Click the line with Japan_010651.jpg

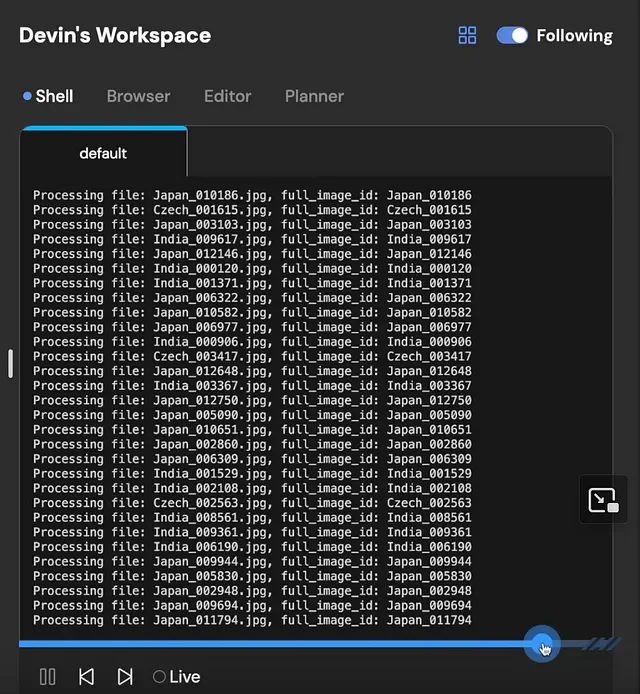(252, 429)
